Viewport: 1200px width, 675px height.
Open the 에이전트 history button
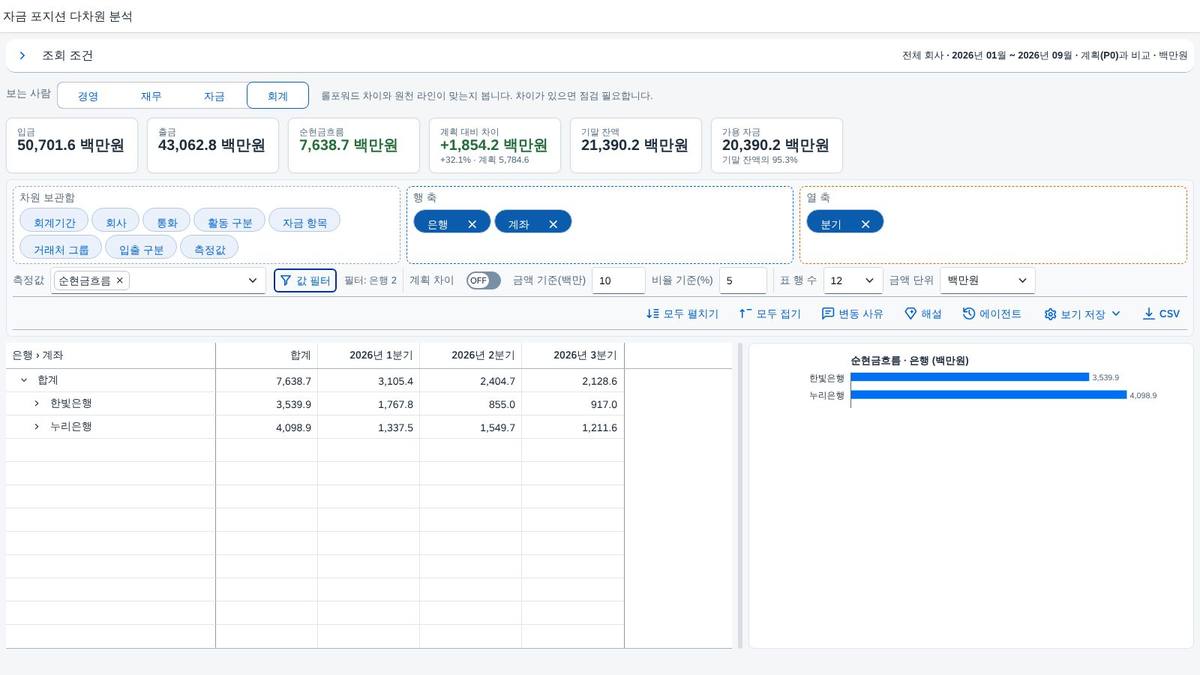click(992, 314)
